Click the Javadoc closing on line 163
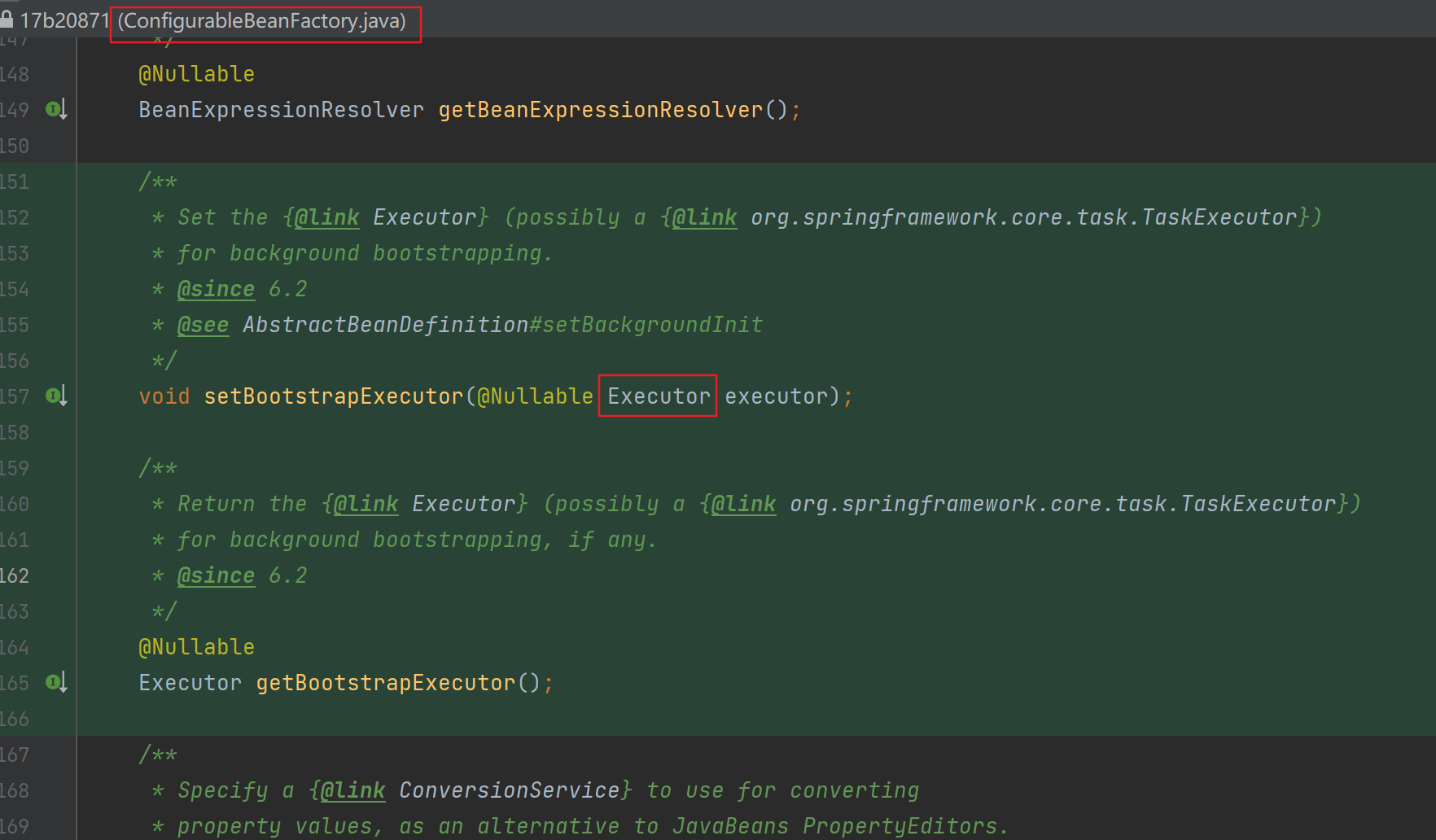This screenshot has width=1436, height=840. [164, 611]
